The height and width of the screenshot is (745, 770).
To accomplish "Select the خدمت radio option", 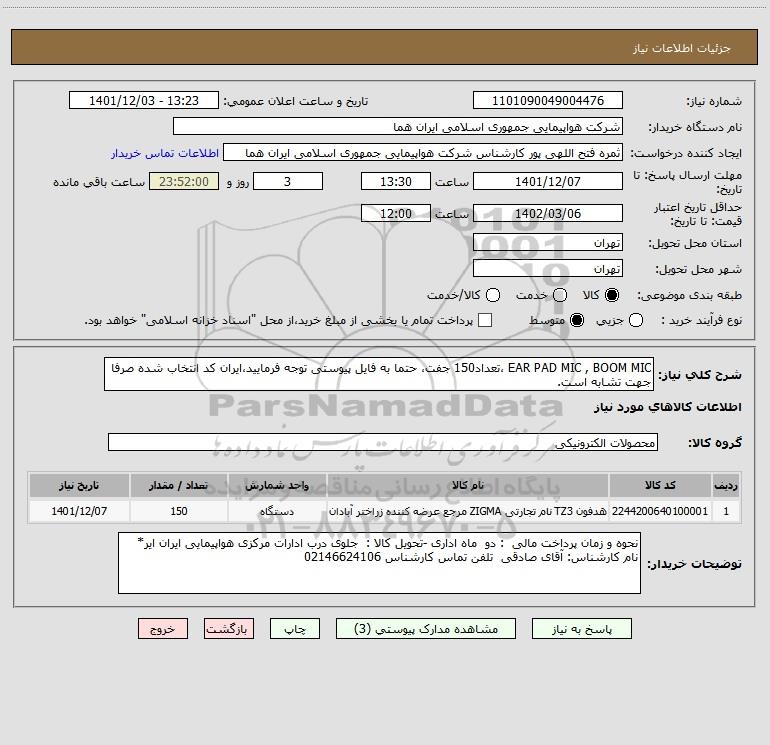I will 559,295.
